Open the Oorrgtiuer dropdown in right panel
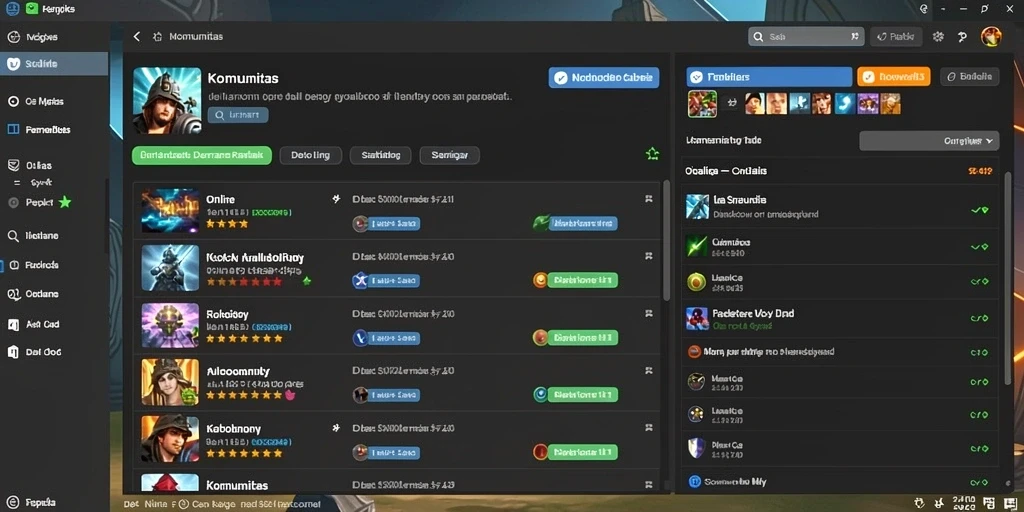Viewport: 1024px width, 512px height. 929,140
